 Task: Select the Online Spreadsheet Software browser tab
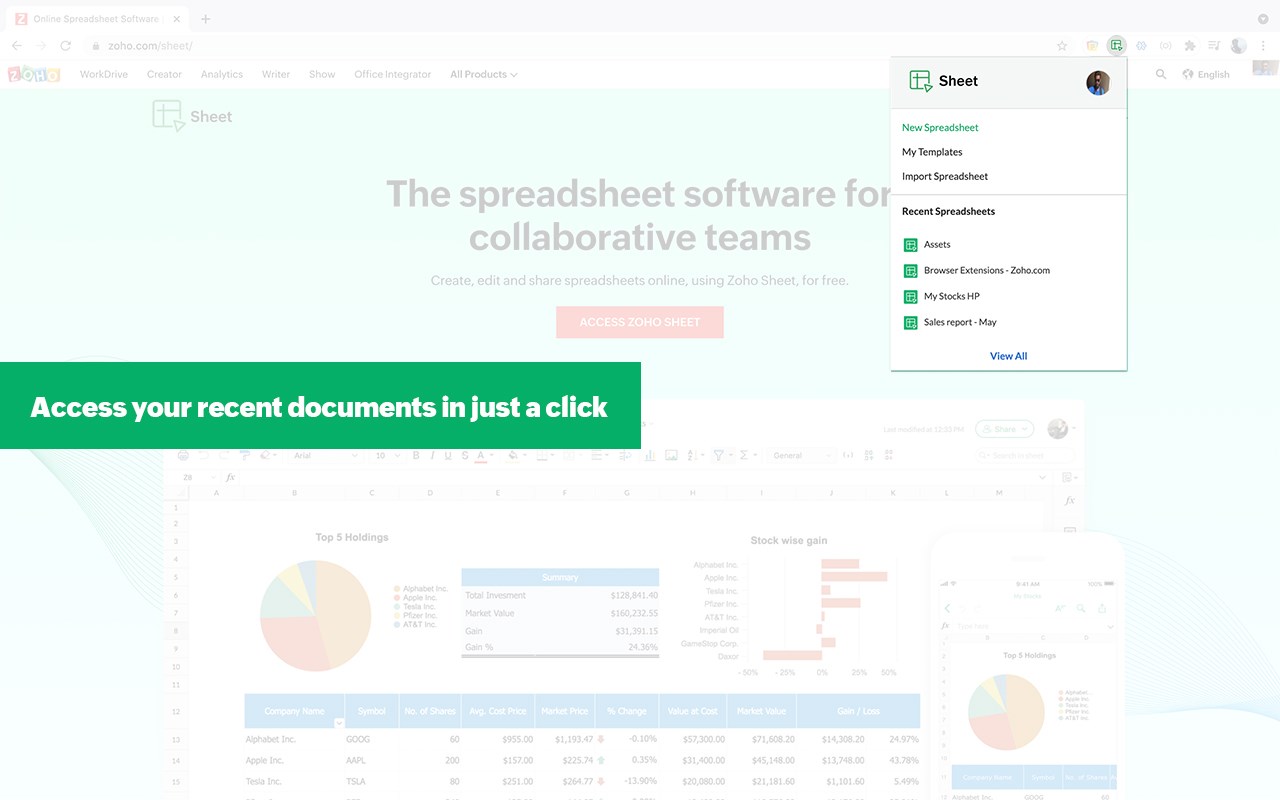(x=95, y=18)
